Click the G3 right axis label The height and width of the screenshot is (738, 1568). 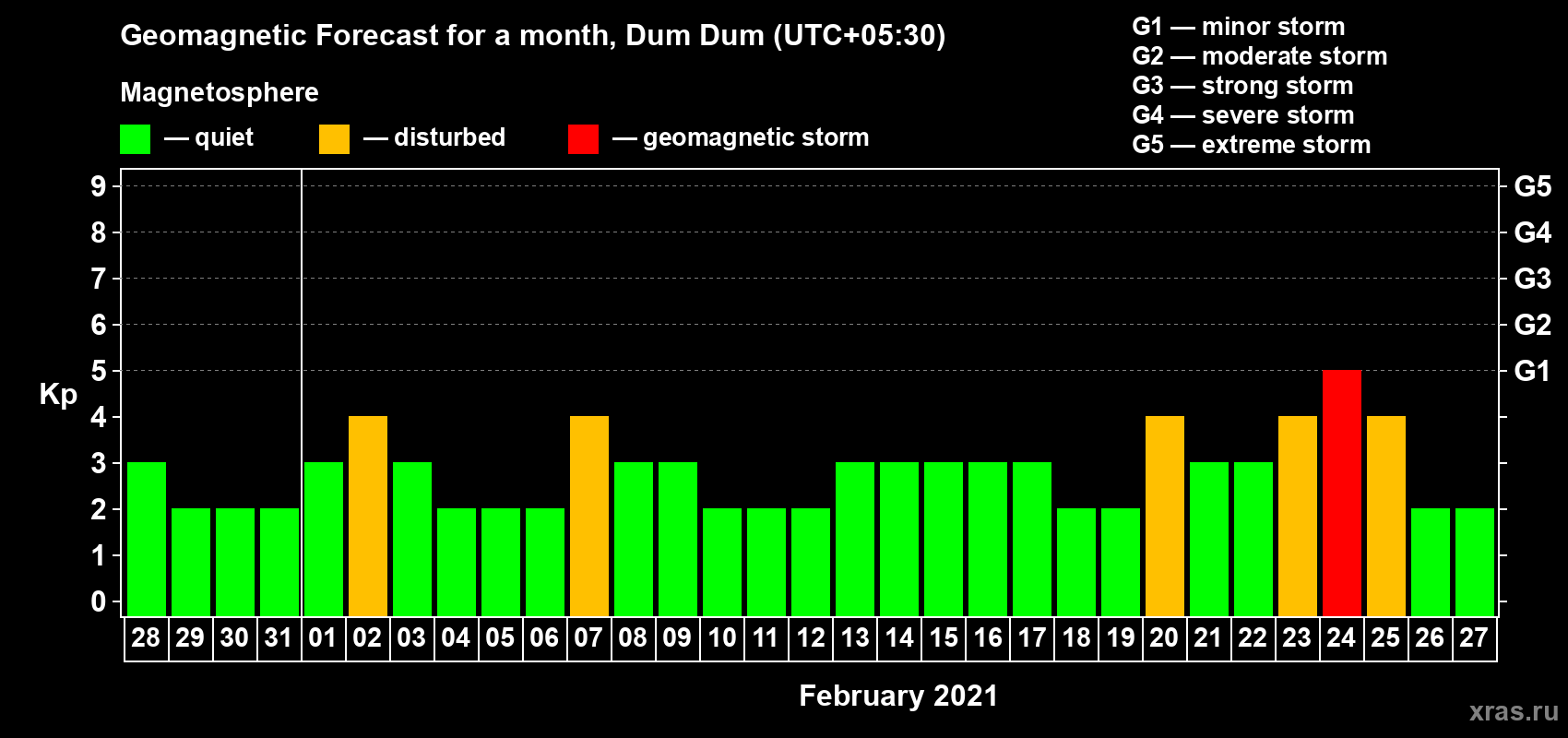tap(1532, 279)
